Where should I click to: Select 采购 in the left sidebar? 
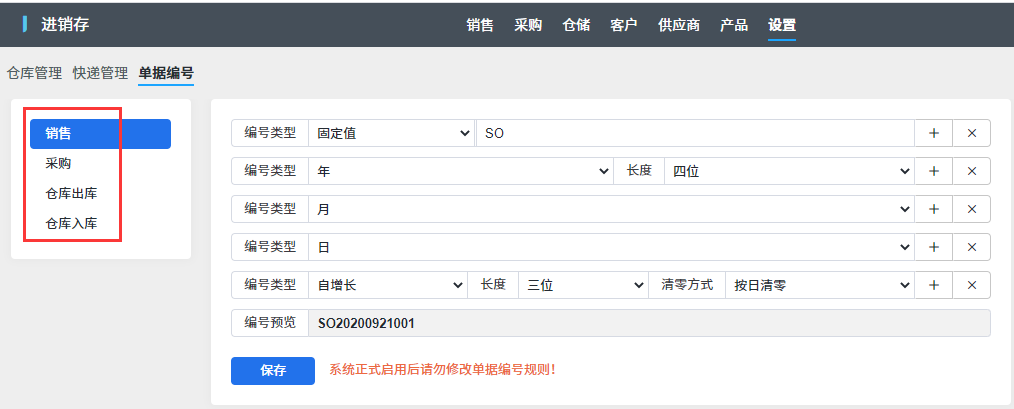coord(58,163)
